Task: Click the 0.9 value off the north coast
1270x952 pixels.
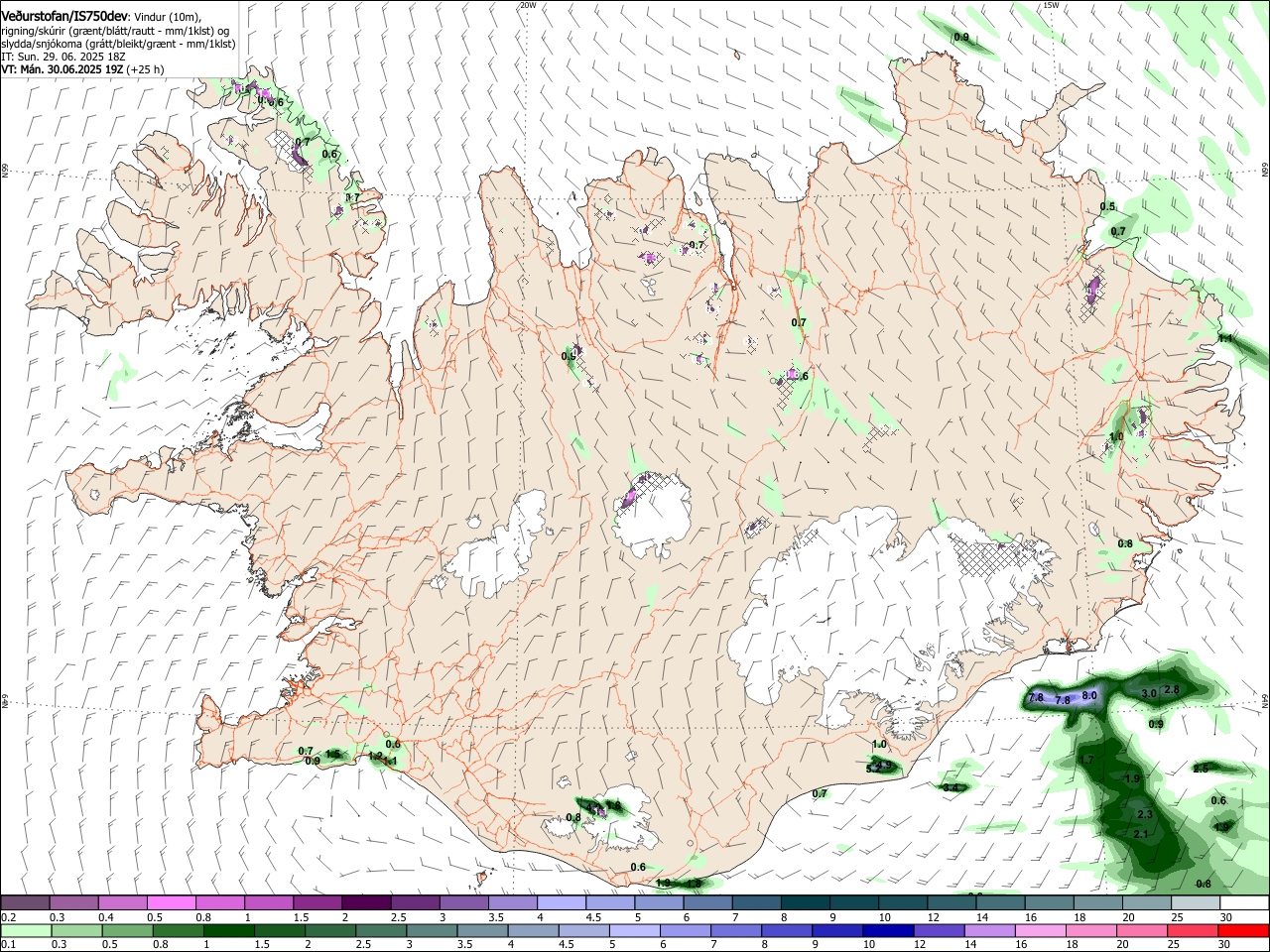Action: [961, 38]
